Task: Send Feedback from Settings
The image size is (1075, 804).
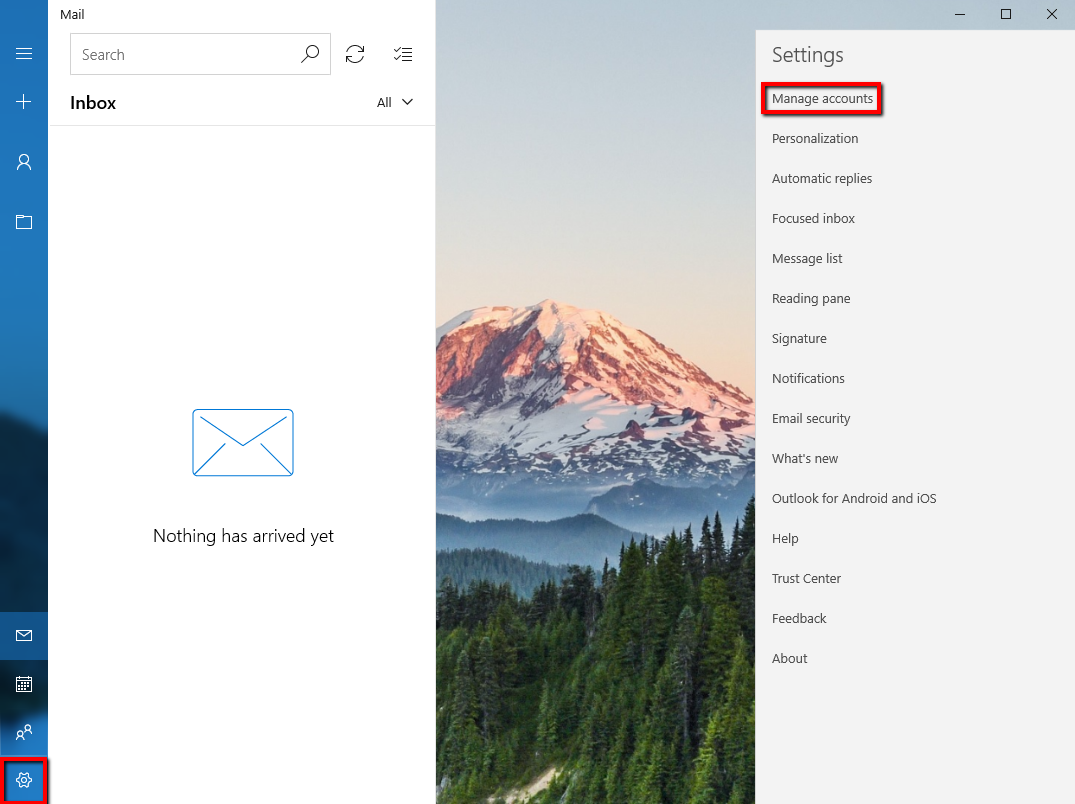Action: coord(799,618)
